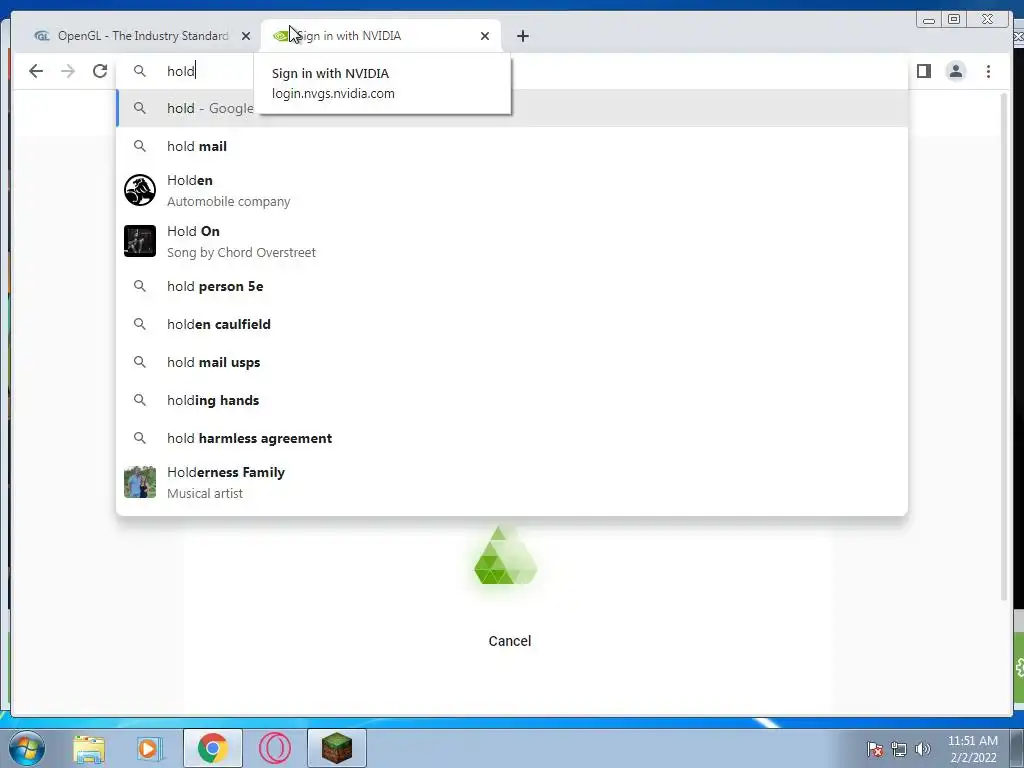Choose the Holderness Family Musical artist suggestion
The image size is (1024, 768).
pos(512,483)
